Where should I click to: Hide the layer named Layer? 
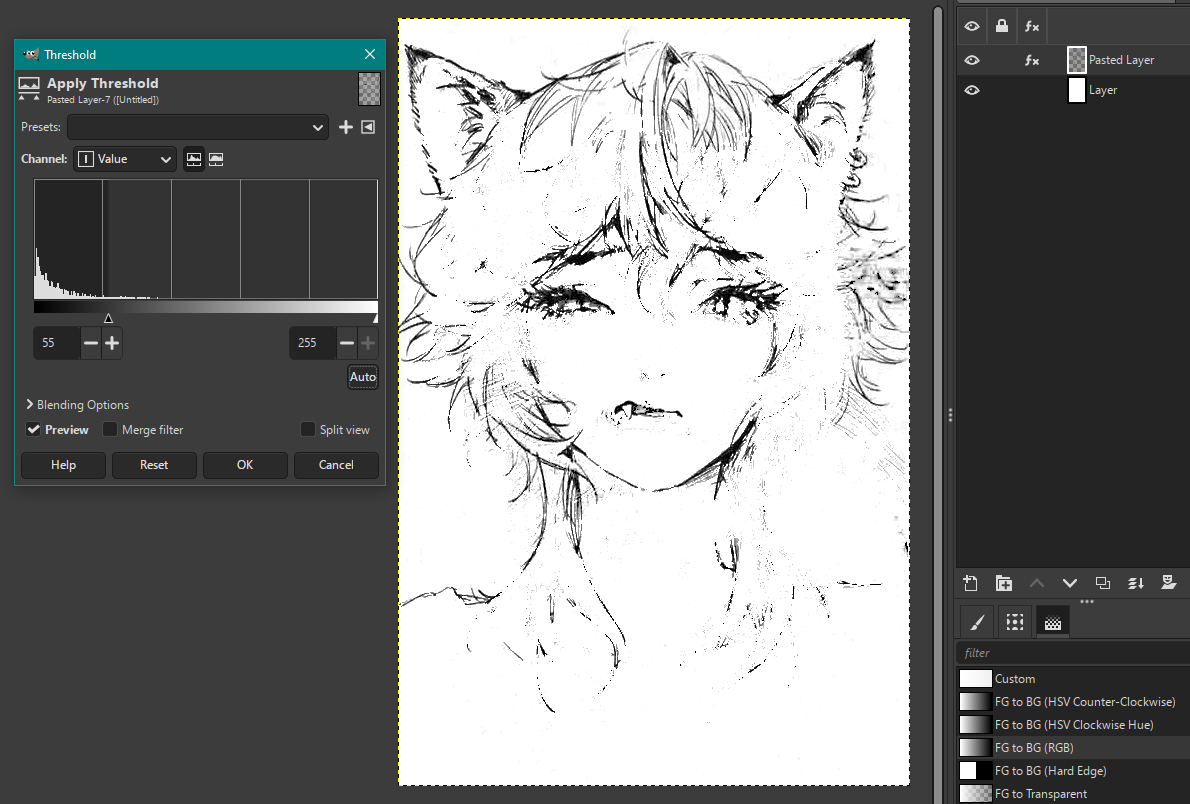point(971,90)
